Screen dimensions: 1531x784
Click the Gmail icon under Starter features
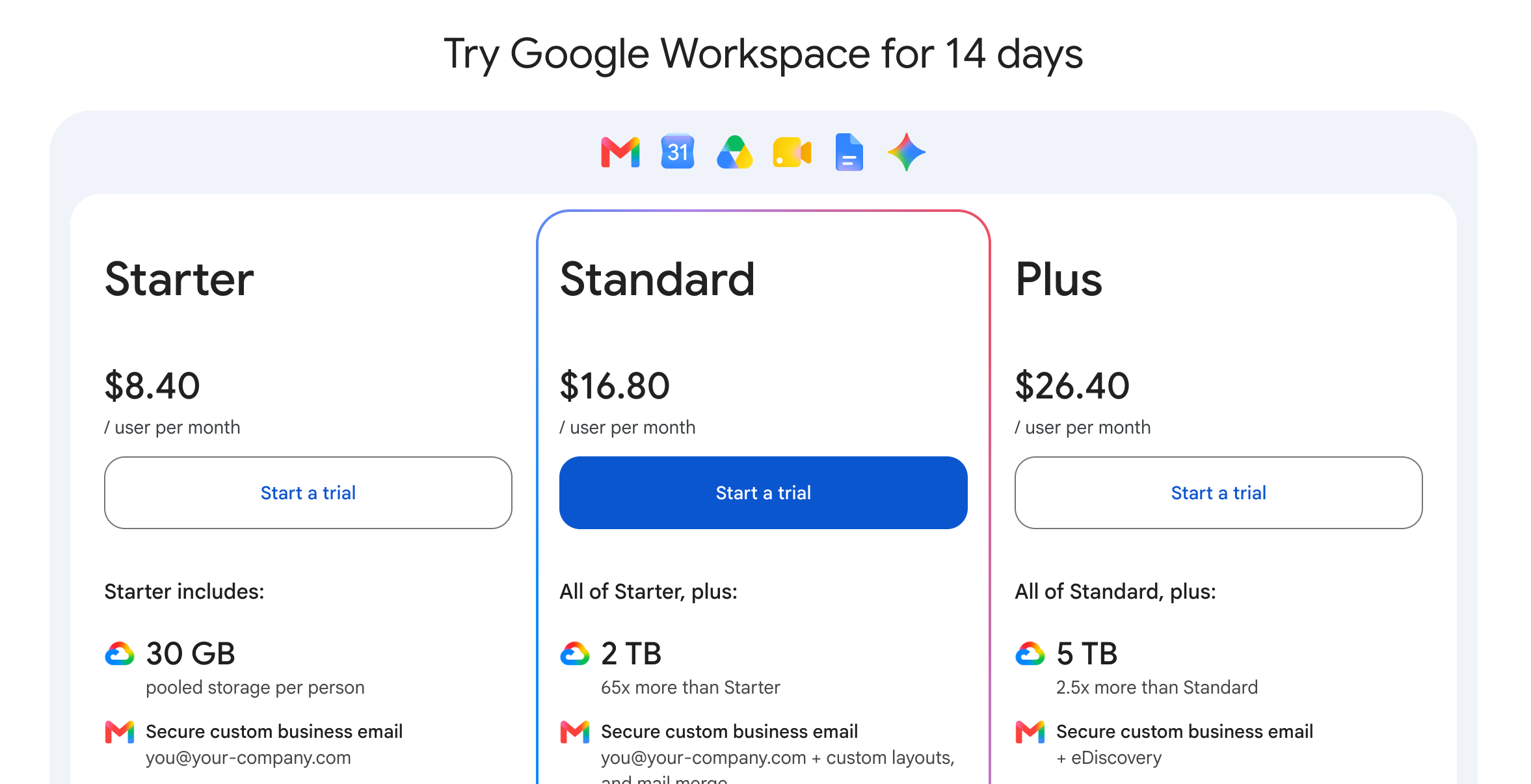[120, 732]
